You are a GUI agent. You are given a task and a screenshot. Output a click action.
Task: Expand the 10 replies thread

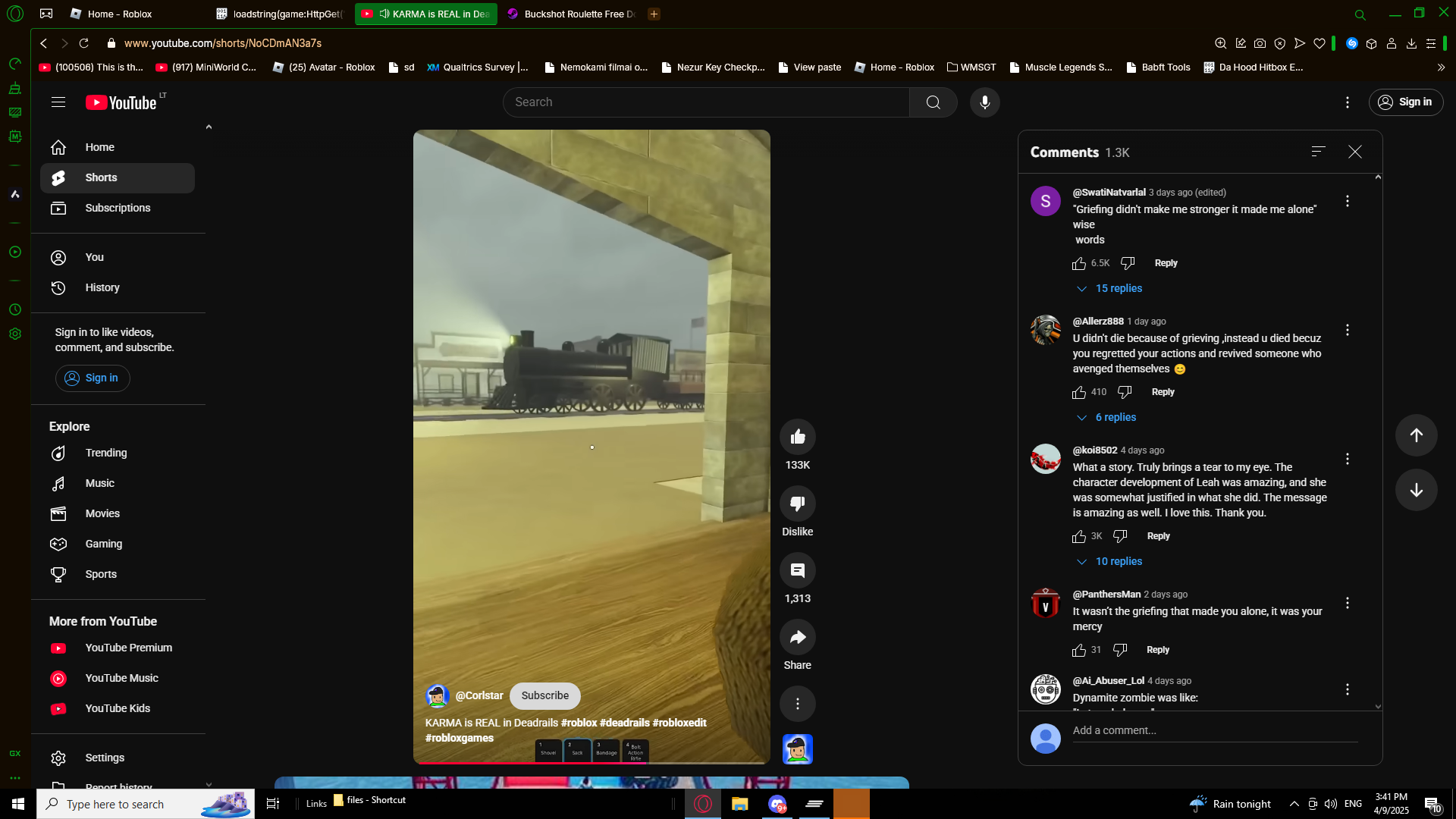(x=1109, y=561)
